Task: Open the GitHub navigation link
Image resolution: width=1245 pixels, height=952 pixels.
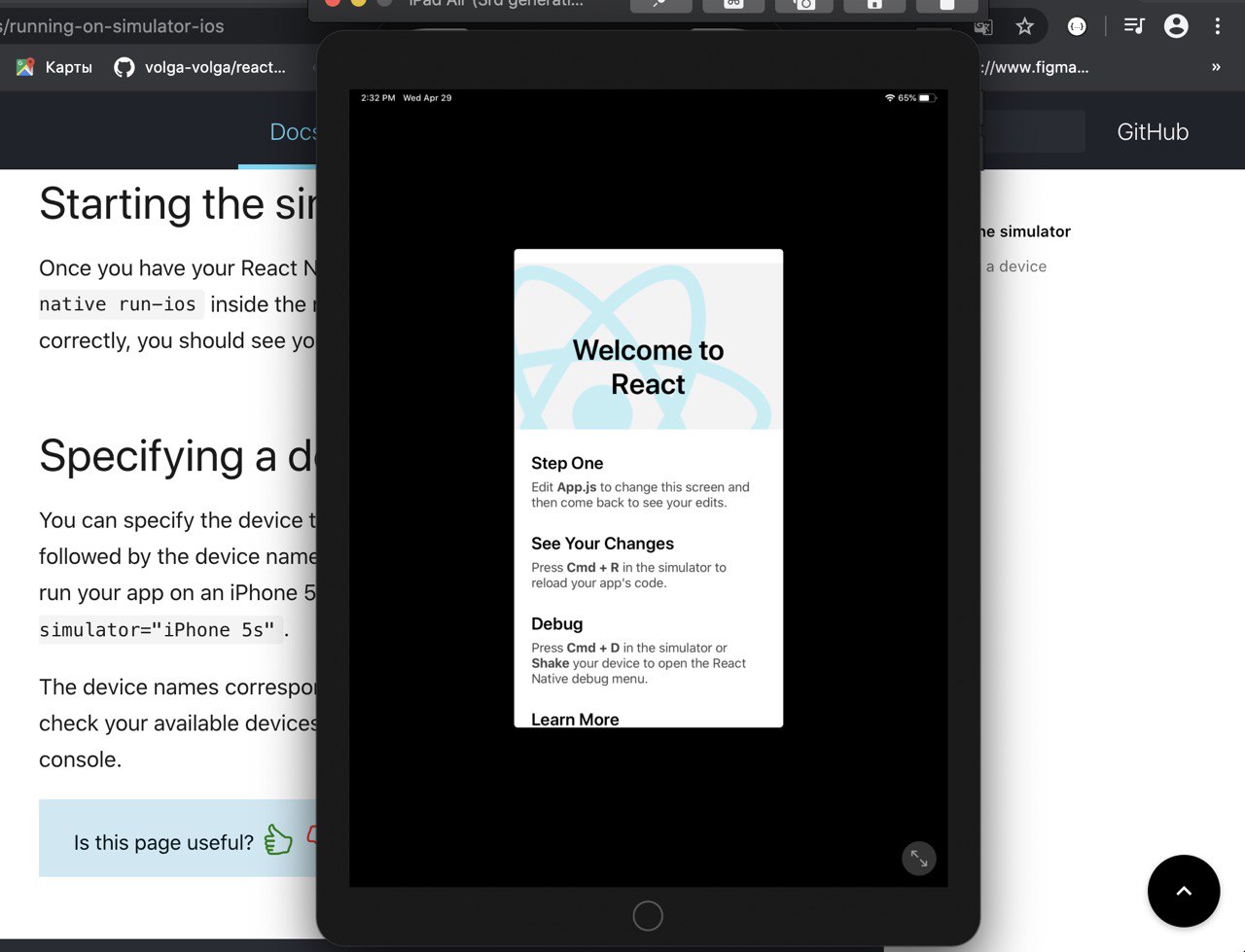Action: [x=1153, y=132]
